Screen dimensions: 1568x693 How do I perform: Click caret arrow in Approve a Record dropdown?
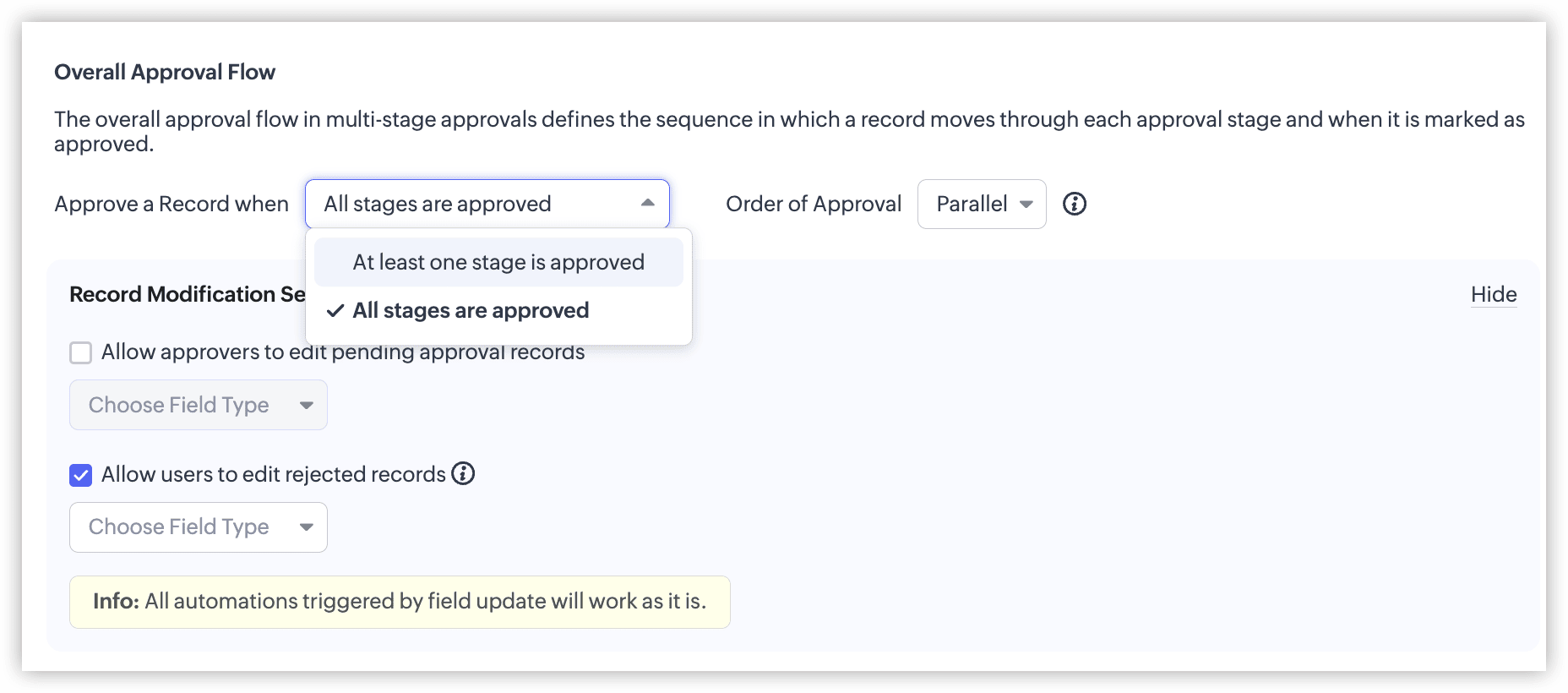[648, 203]
